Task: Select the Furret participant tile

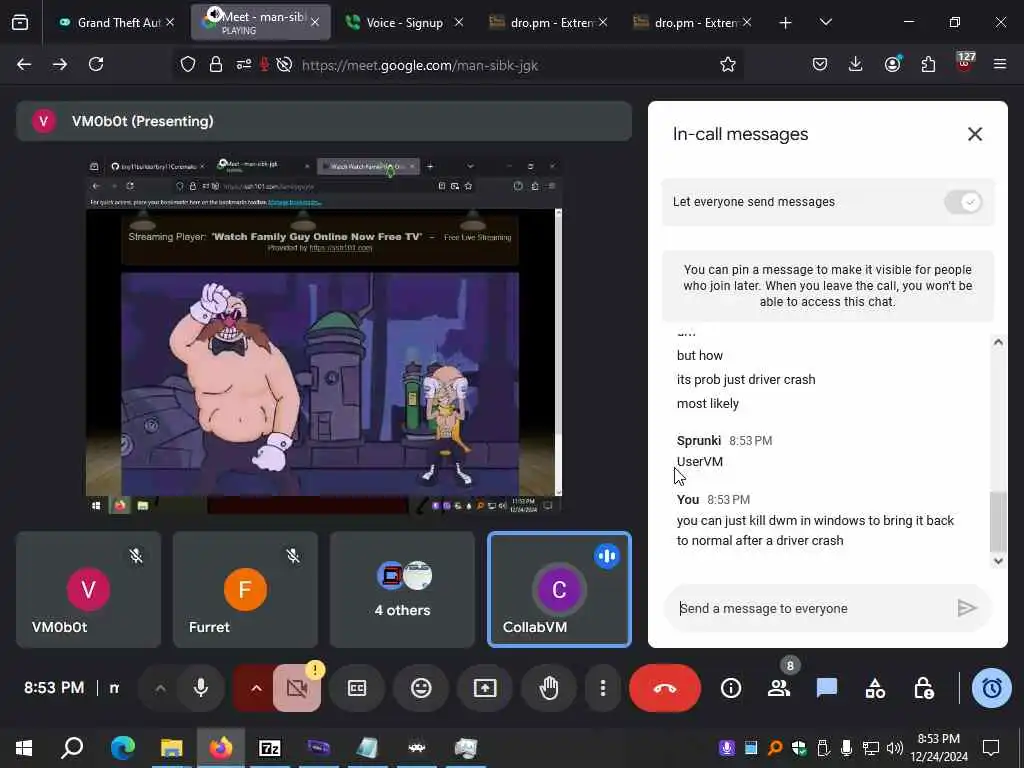Action: [245, 590]
